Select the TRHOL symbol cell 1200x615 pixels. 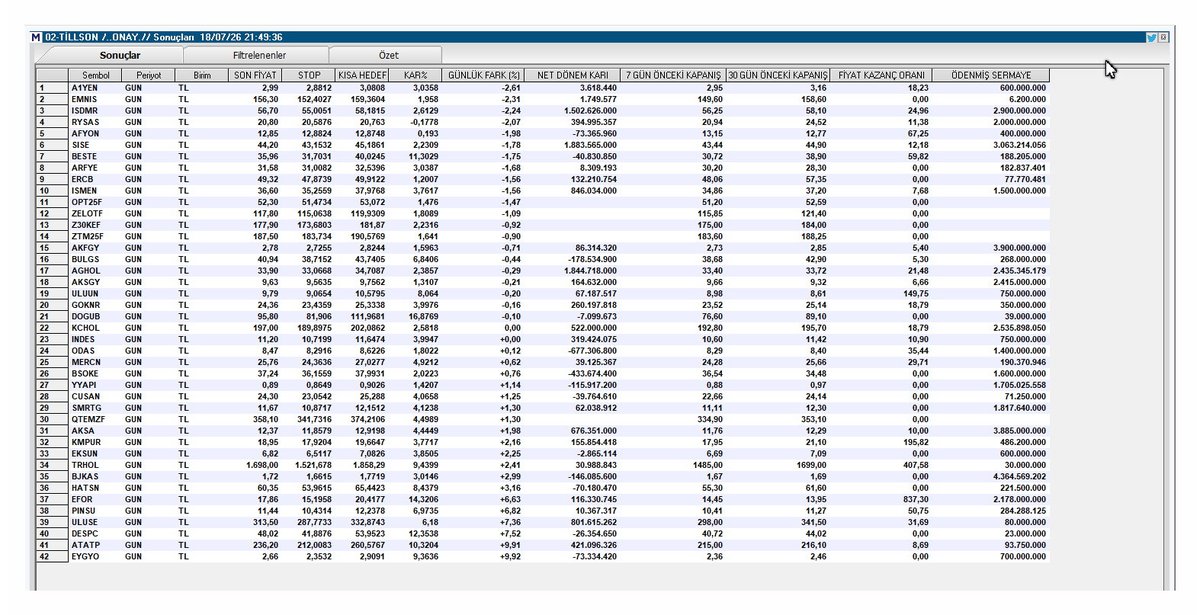click(95, 464)
